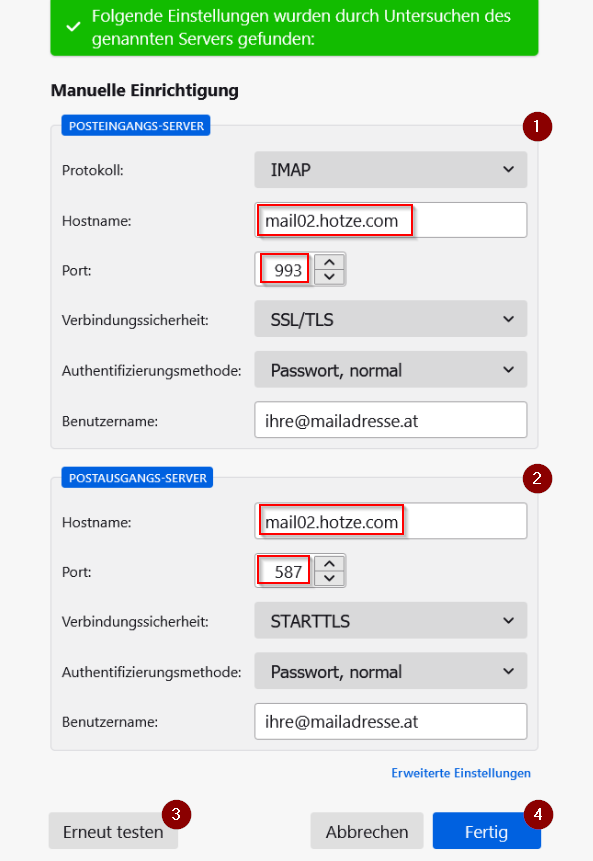This screenshot has height=861, width=593.
Task: Increase outgoing server port with up arrow
Action: pos(329,564)
